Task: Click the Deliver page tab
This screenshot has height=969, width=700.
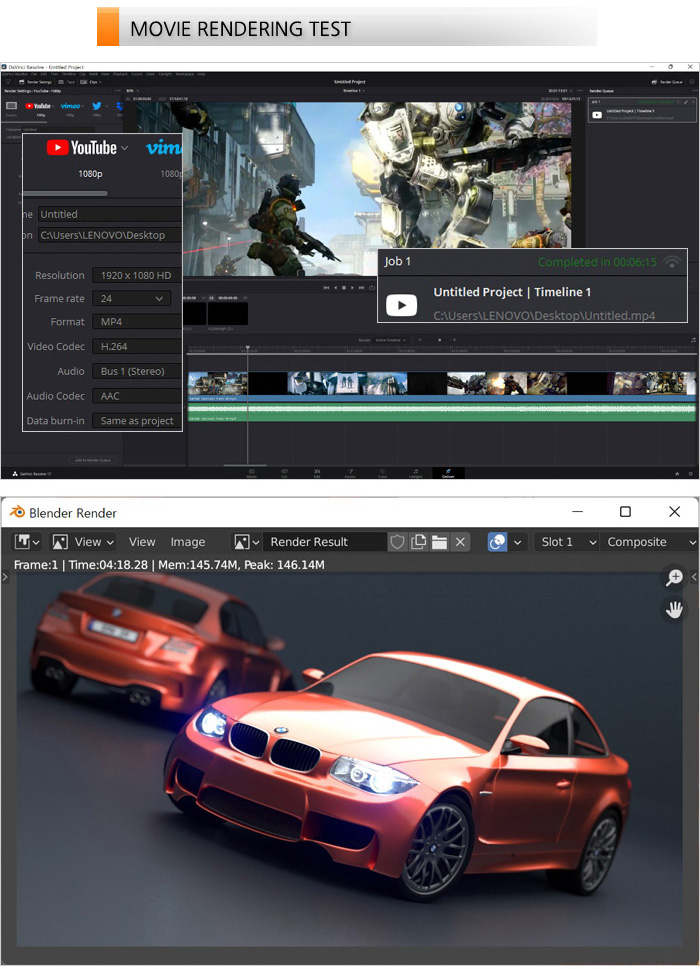Action: [x=448, y=473]
